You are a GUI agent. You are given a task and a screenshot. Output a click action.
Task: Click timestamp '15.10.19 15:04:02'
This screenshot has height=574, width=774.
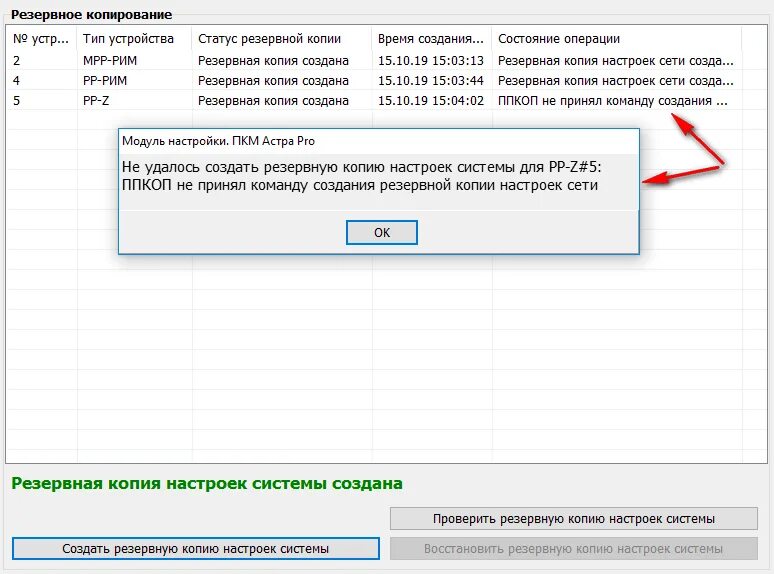[431, 101]
